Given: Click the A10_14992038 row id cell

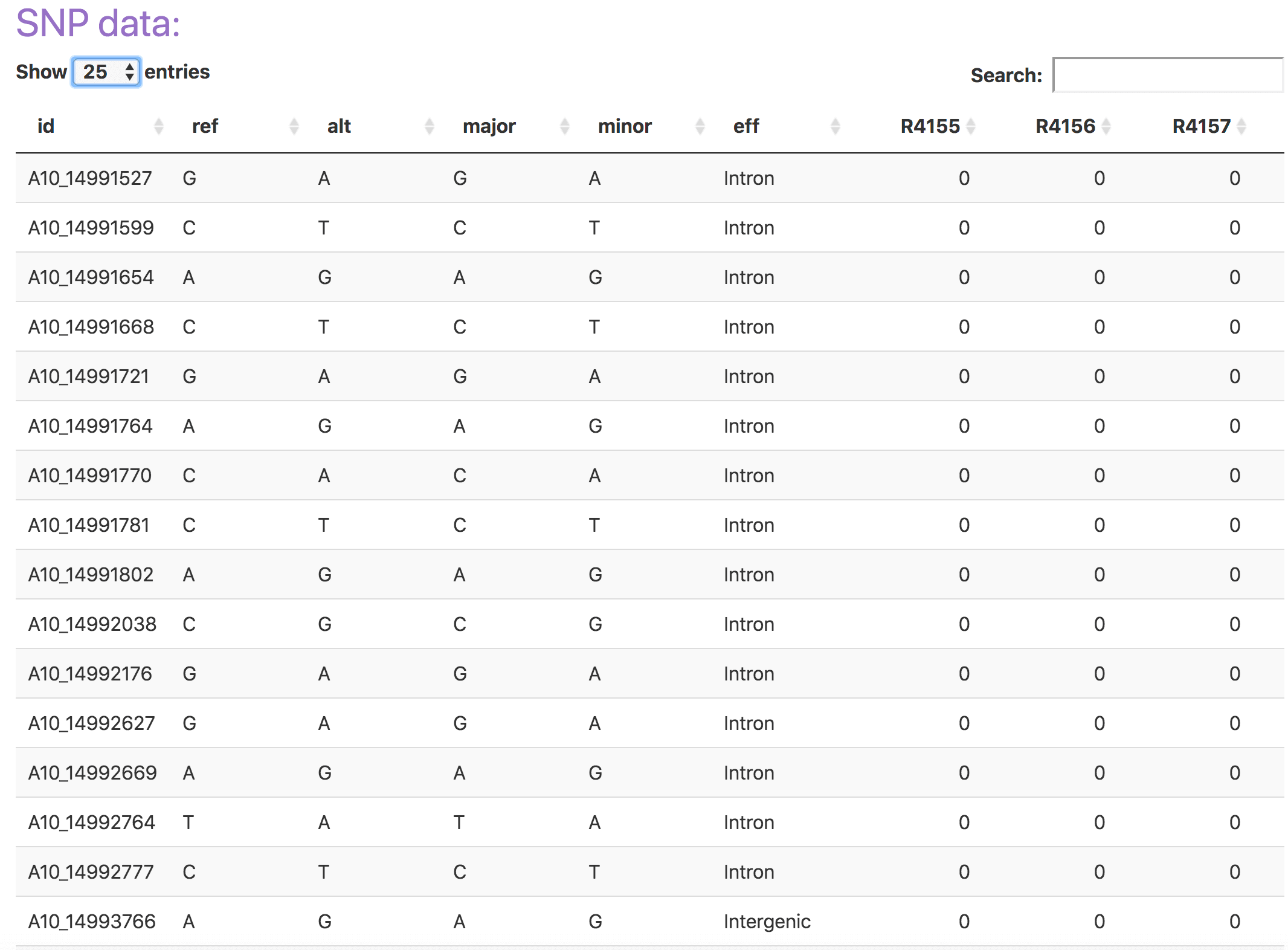Looking at the screenshot, I should tap(92, 624).
